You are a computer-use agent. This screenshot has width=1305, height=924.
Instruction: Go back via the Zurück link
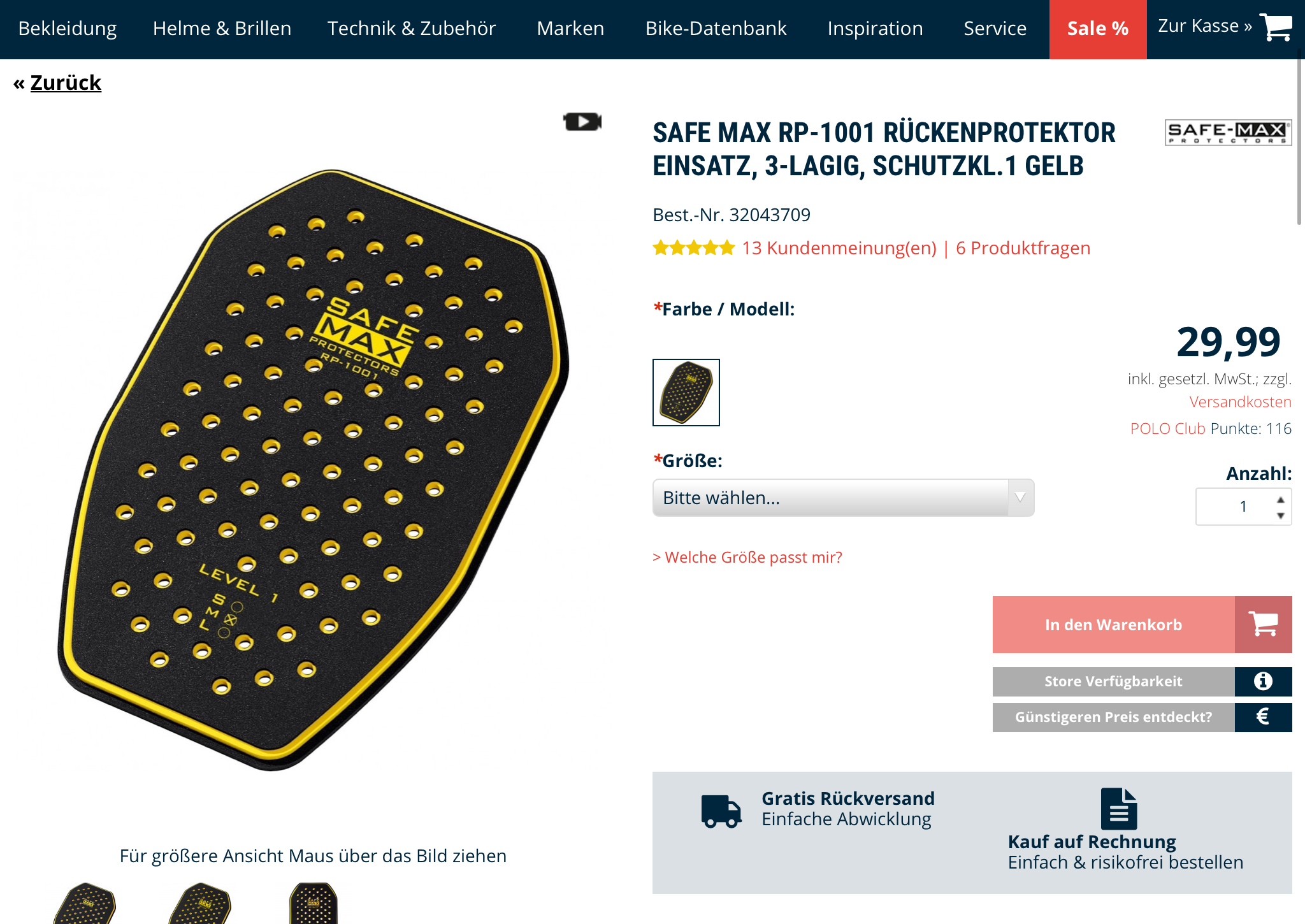[66, 83]
